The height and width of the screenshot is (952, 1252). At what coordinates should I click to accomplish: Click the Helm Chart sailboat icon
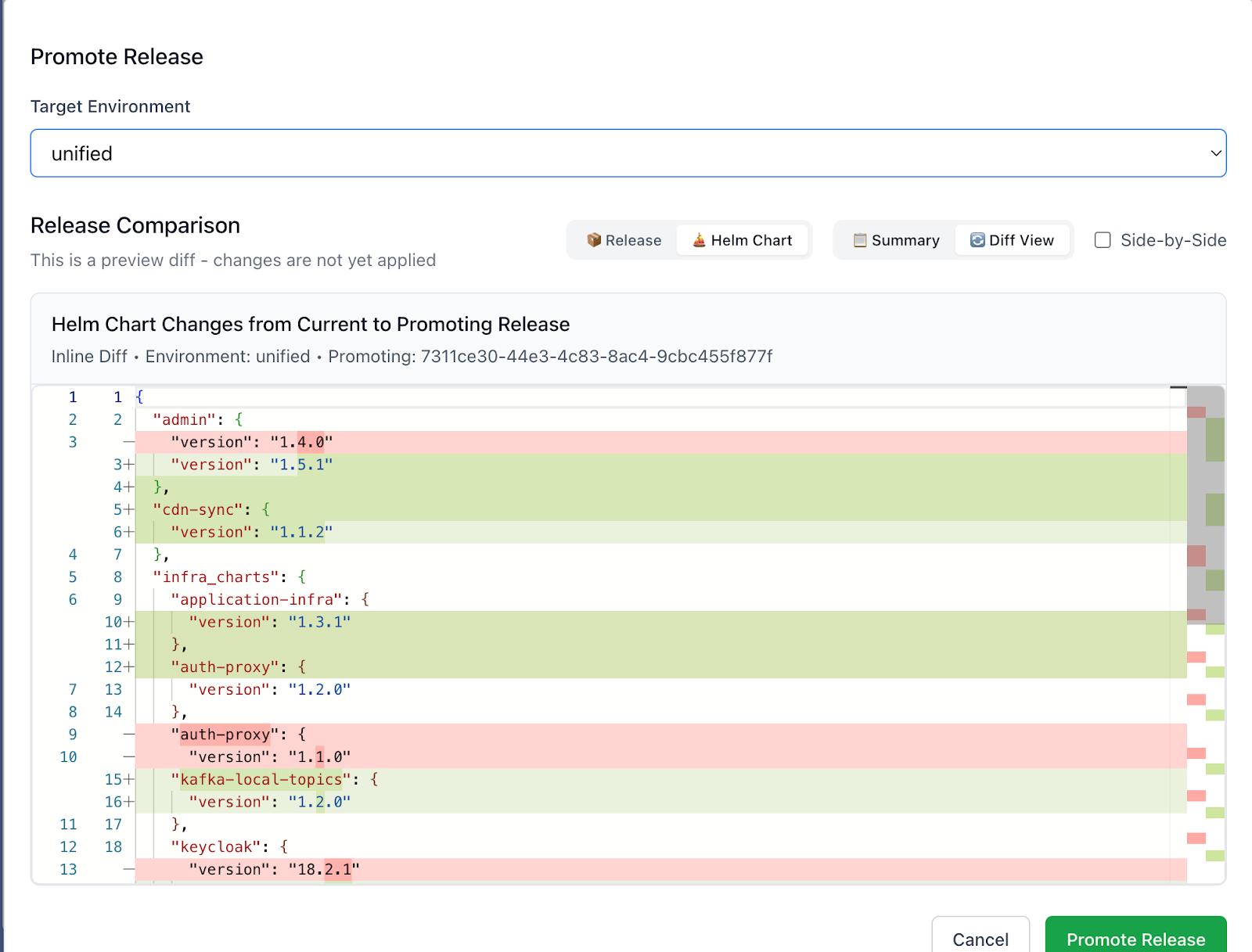click(x=699, y=240)
